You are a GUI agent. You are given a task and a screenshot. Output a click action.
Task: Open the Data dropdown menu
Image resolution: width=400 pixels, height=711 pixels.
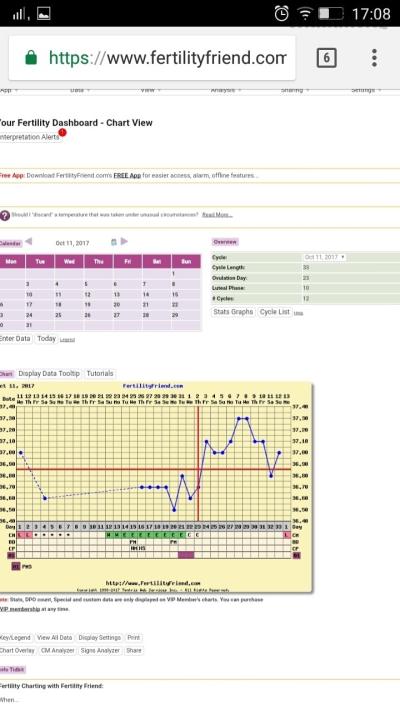pyautogui.click(x=80, y=90)
